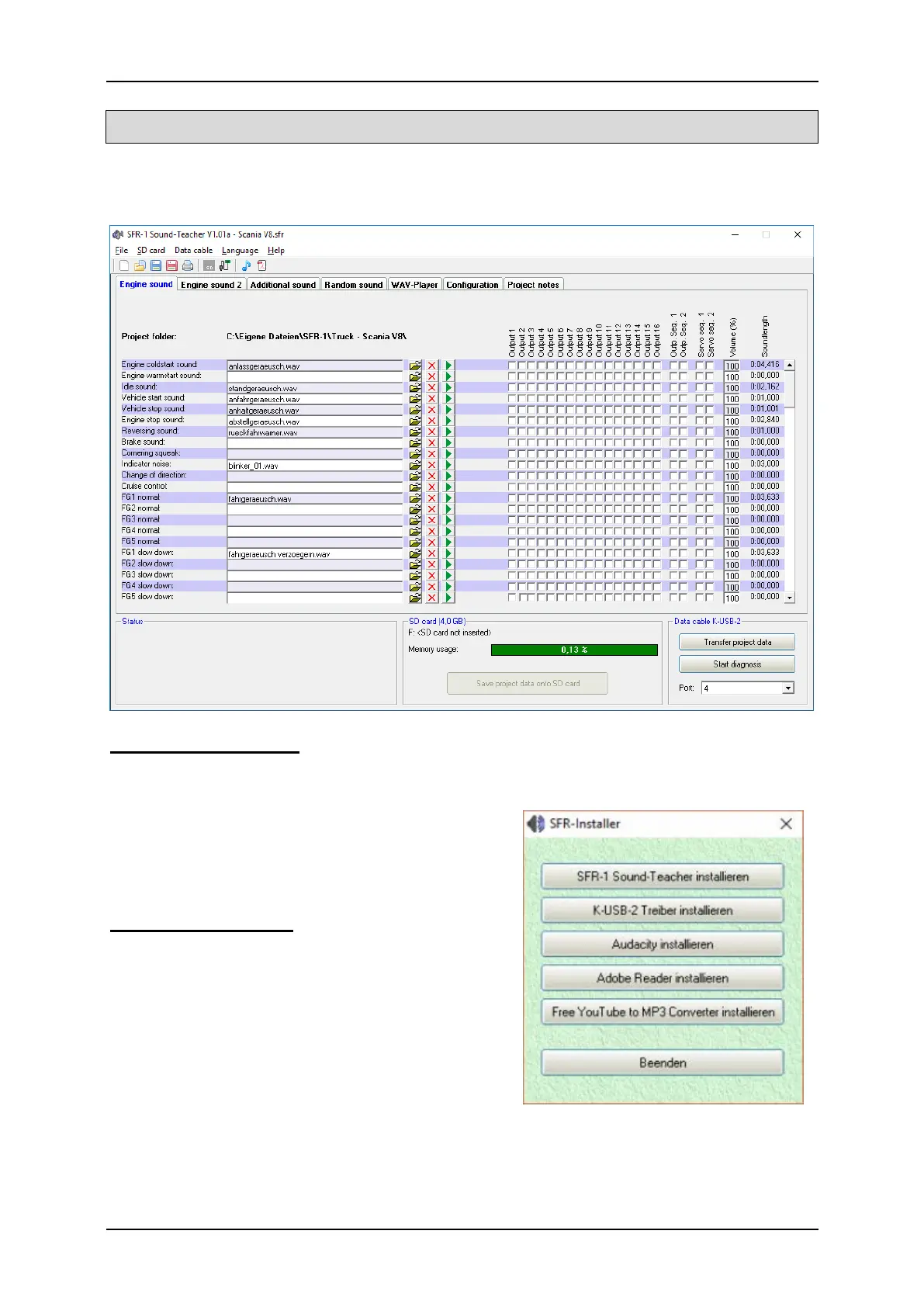Switch to the Project notes tab
This screenshot has width=924, height=1307.
533,285
